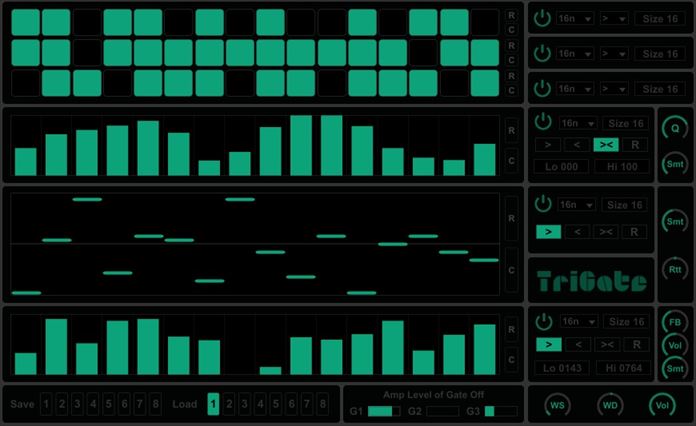Screen dimensions: 696x426
Task: Click the WS knob at bottom
Action: pyautogui.click(x=557, y=405)
